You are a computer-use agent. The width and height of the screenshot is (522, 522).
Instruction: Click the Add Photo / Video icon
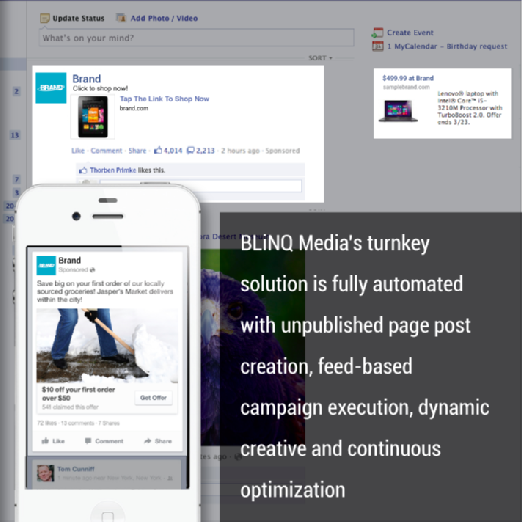(121, 18)
